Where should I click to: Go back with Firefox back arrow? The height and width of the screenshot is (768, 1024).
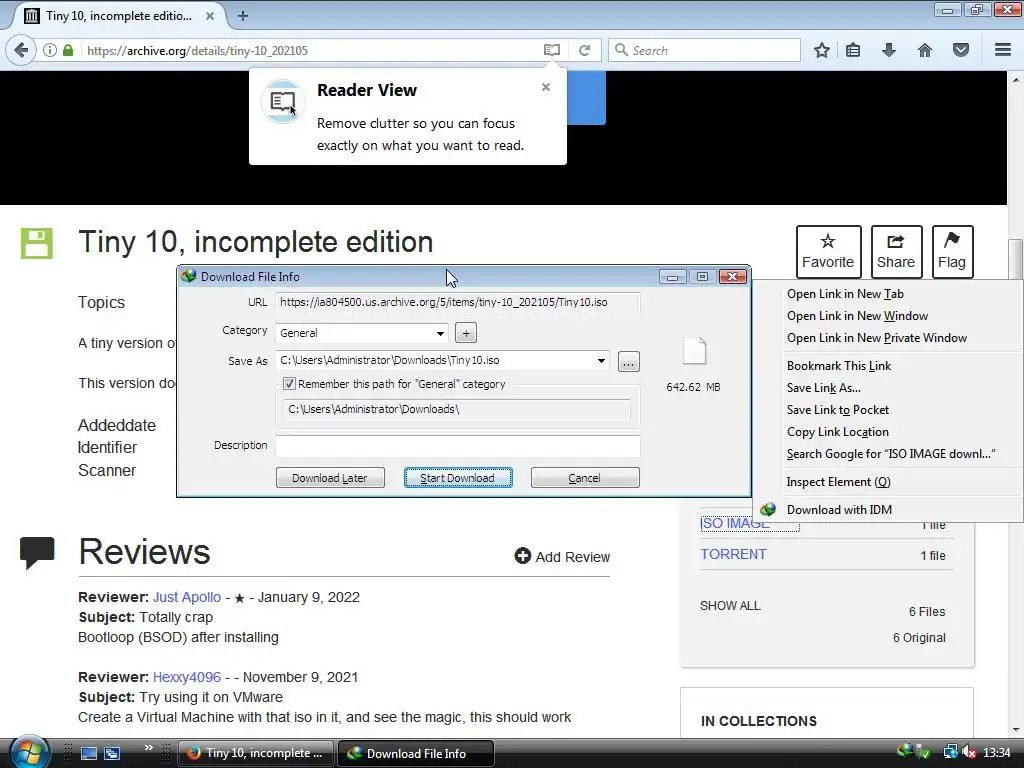[x=21, y=50]
